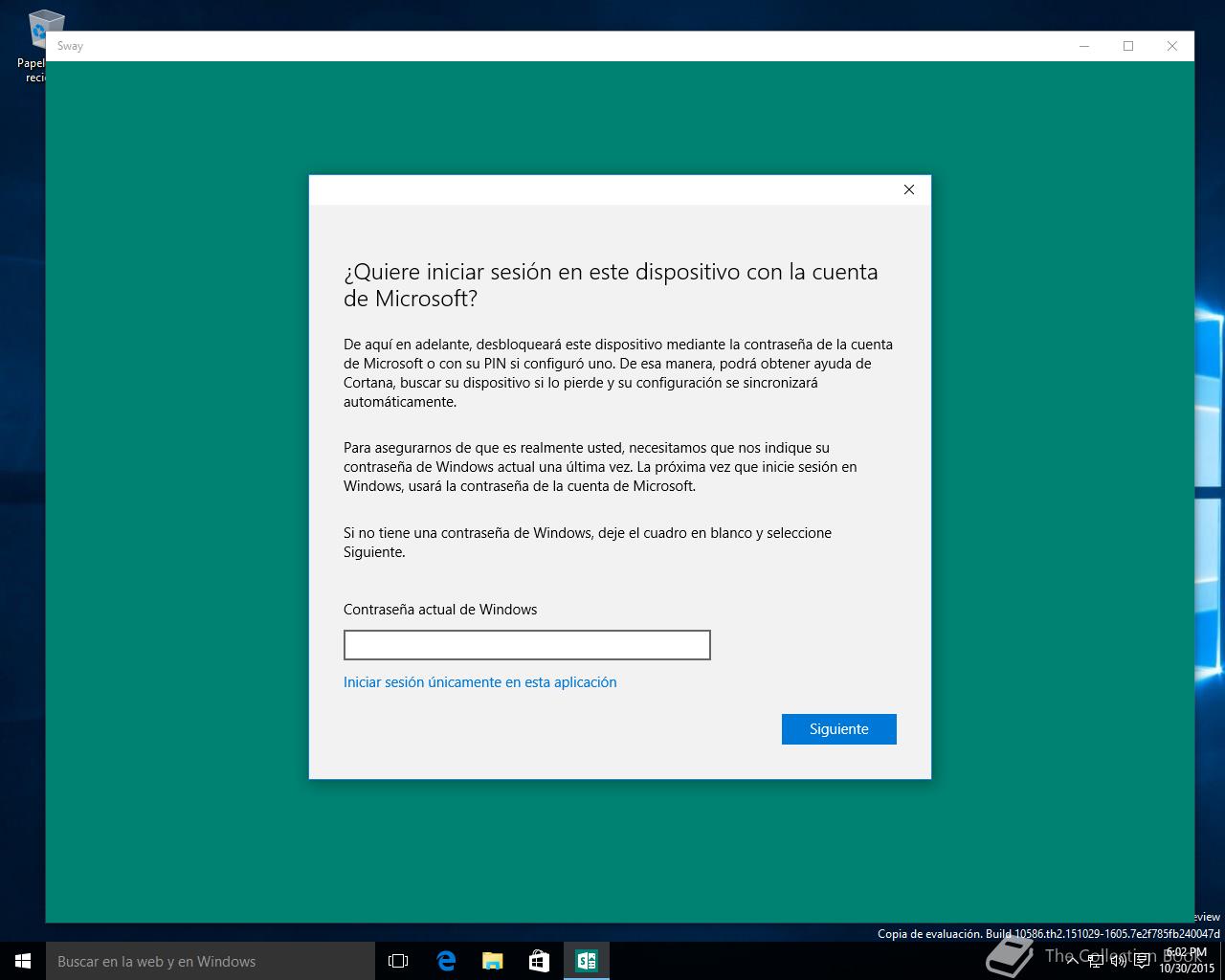Click the Sway window title text
Viewport: 1225px width, 980px height.
pyautogui.click(x=70, y=46)
